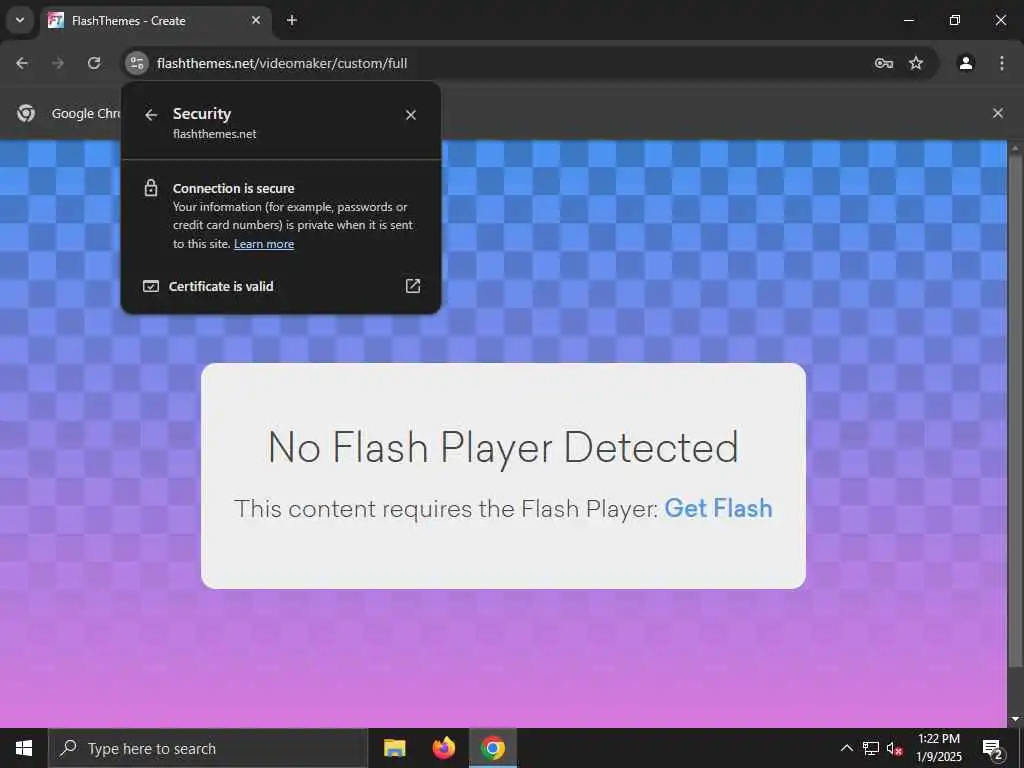Restore down the Chrome window
The height and width of the screenshot is (768, 1024).
coord(954,20)
